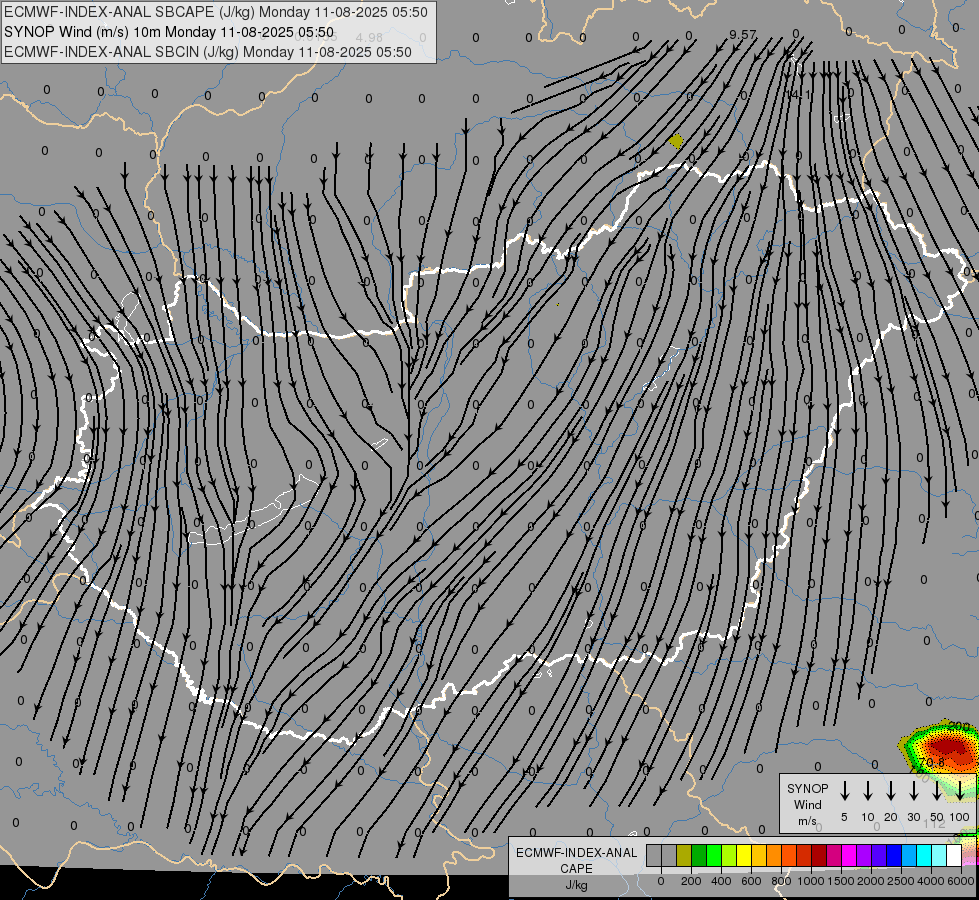Click the J/kg unit label in legend

[x=576, y=885]
